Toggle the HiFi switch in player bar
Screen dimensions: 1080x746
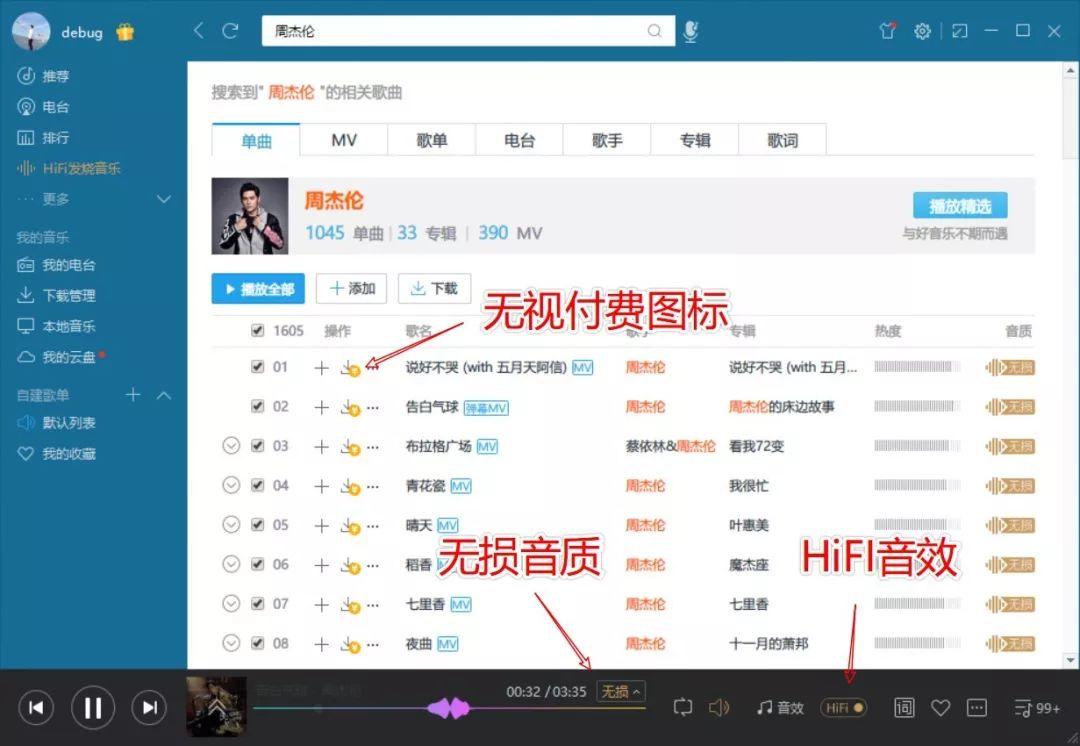click(843, 707)
